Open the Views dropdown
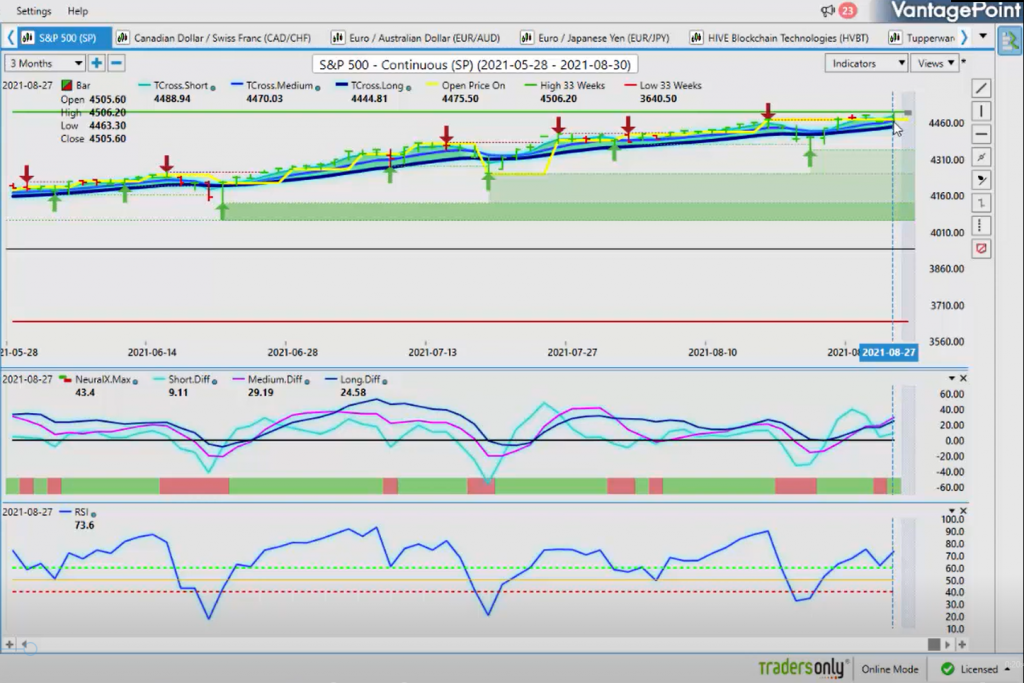Image resolution: width=1024 pixels, height=683 pixels. 936,63
